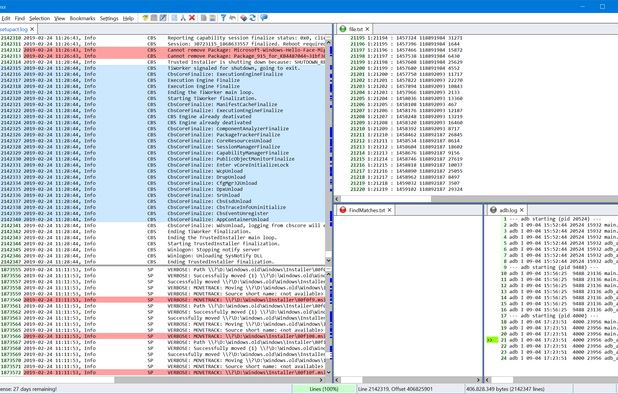Viewport: 618px width, 394px height.
Task: Click scroll-down arrow of upper setupact.log pane
Action: coord(328,260)
